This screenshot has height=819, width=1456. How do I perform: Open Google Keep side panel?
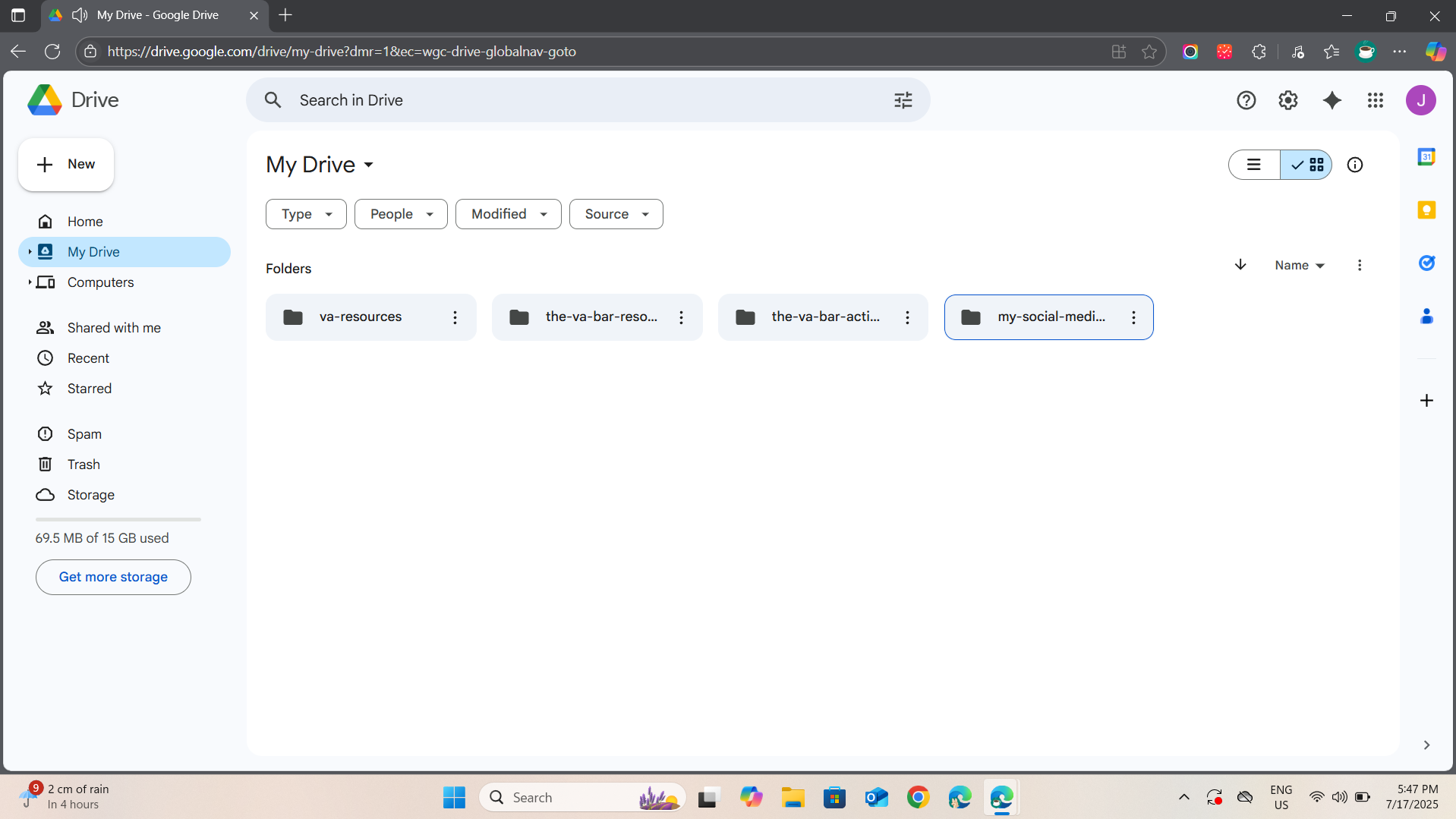1426,210
